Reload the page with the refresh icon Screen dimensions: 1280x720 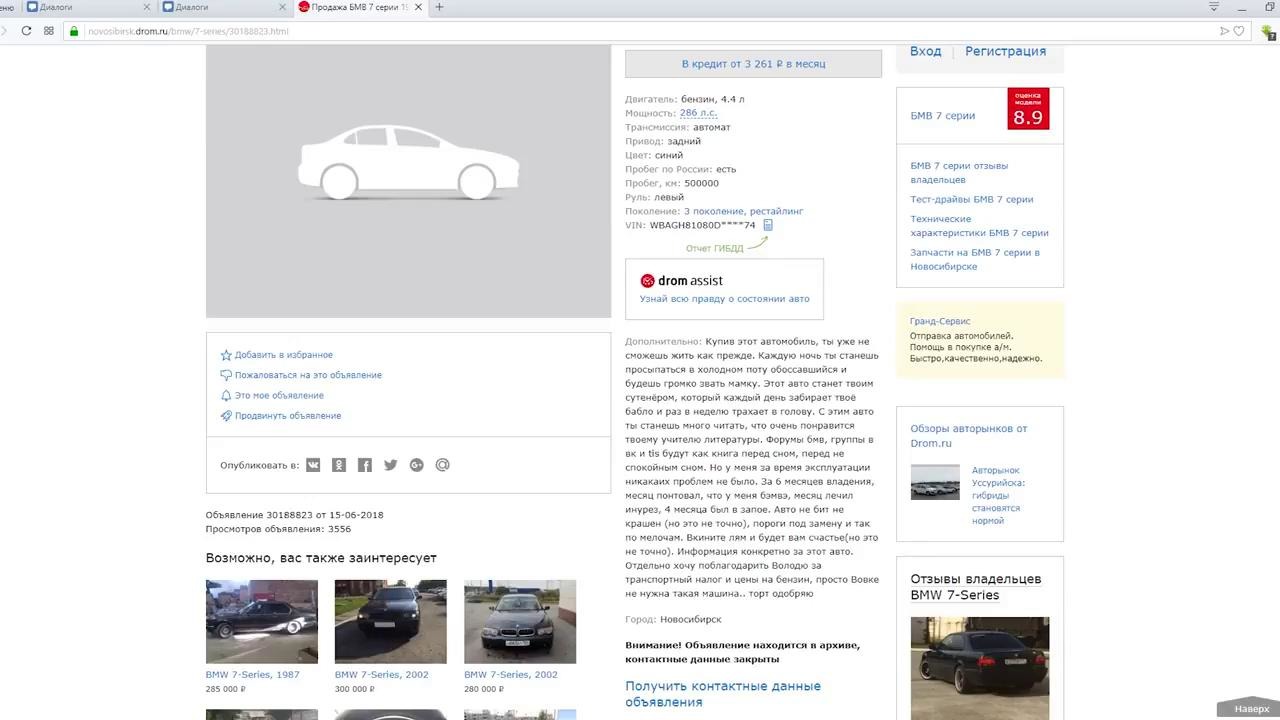pyautogui.click(x=26, y=31)
